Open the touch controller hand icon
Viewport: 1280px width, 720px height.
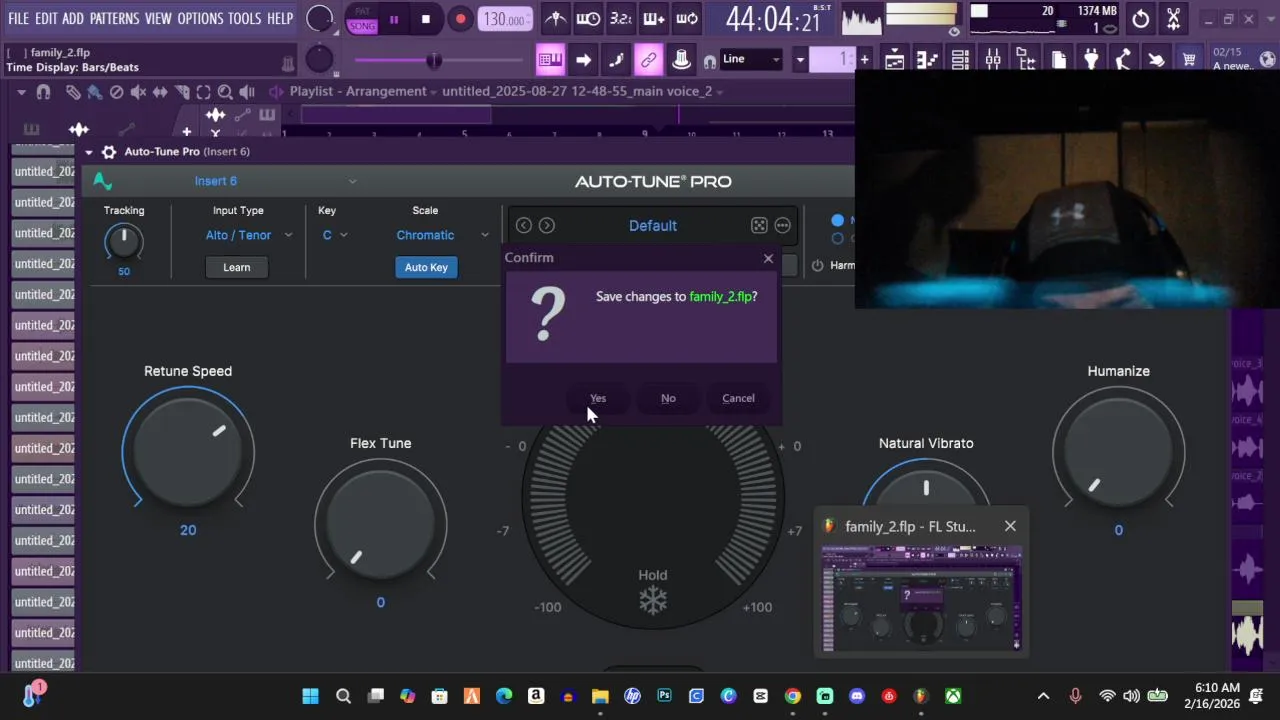1156,60
